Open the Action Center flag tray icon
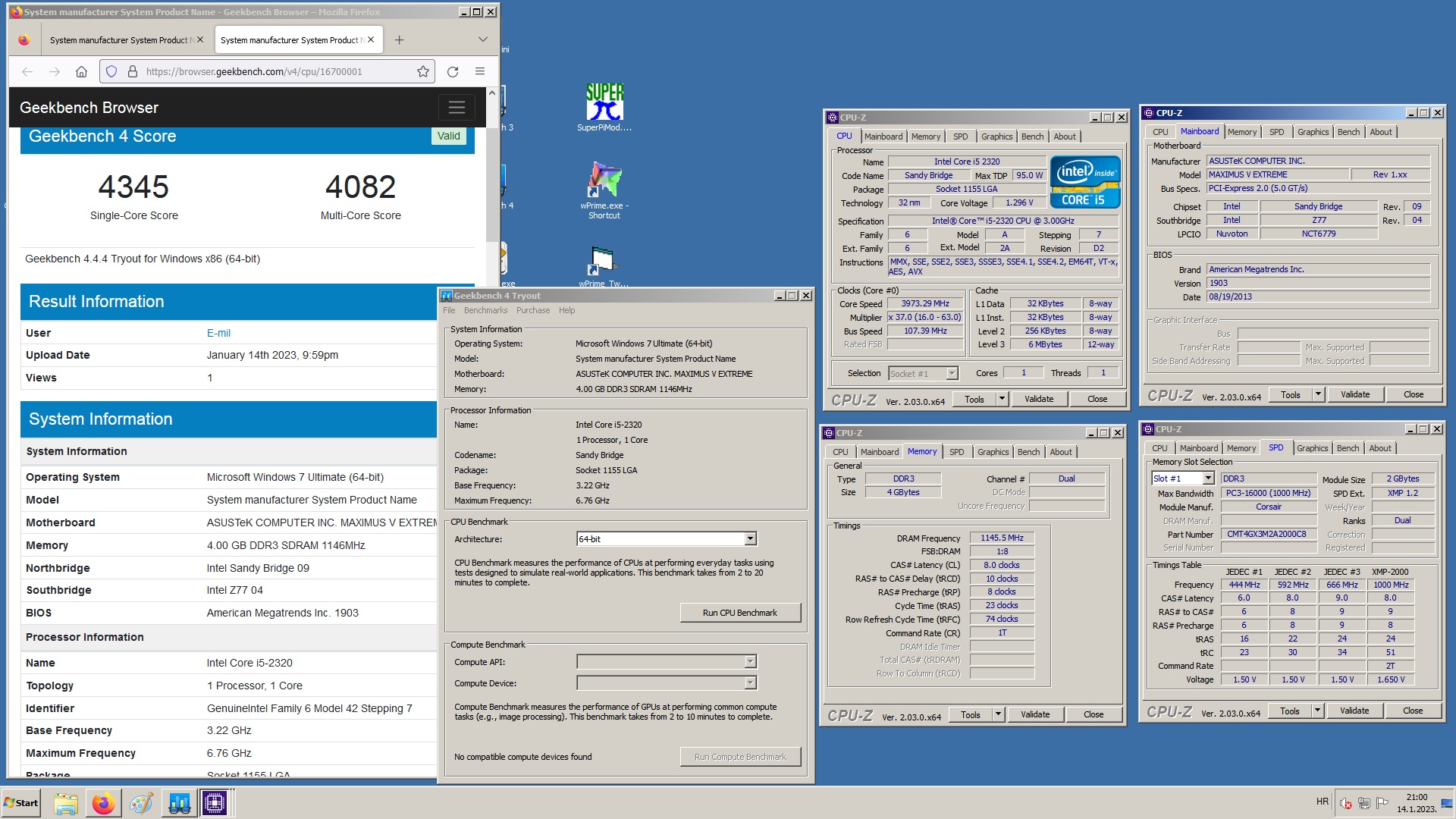 tap(1382, 803)
